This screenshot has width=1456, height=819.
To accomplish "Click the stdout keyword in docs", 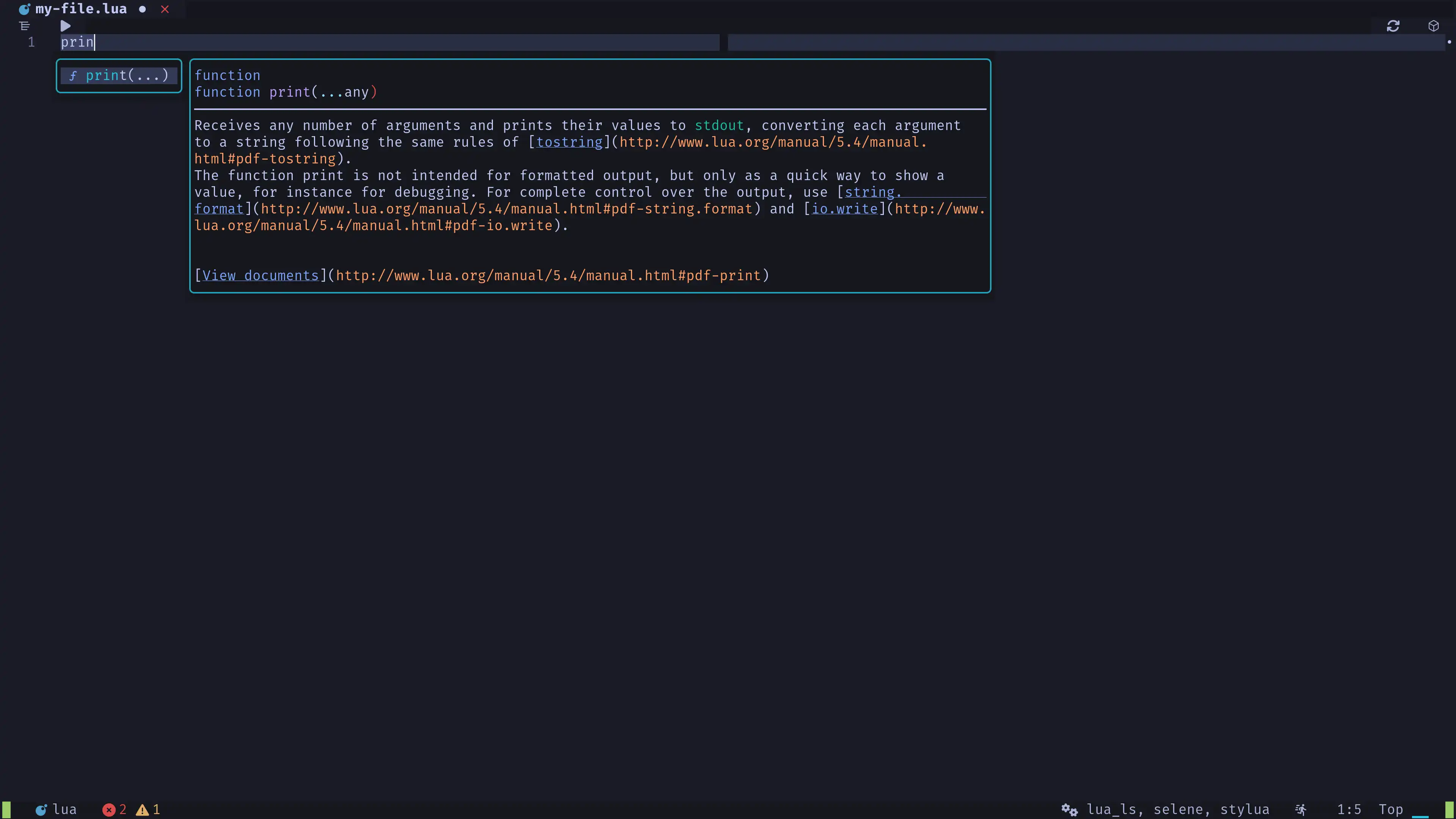I will 719,126.
